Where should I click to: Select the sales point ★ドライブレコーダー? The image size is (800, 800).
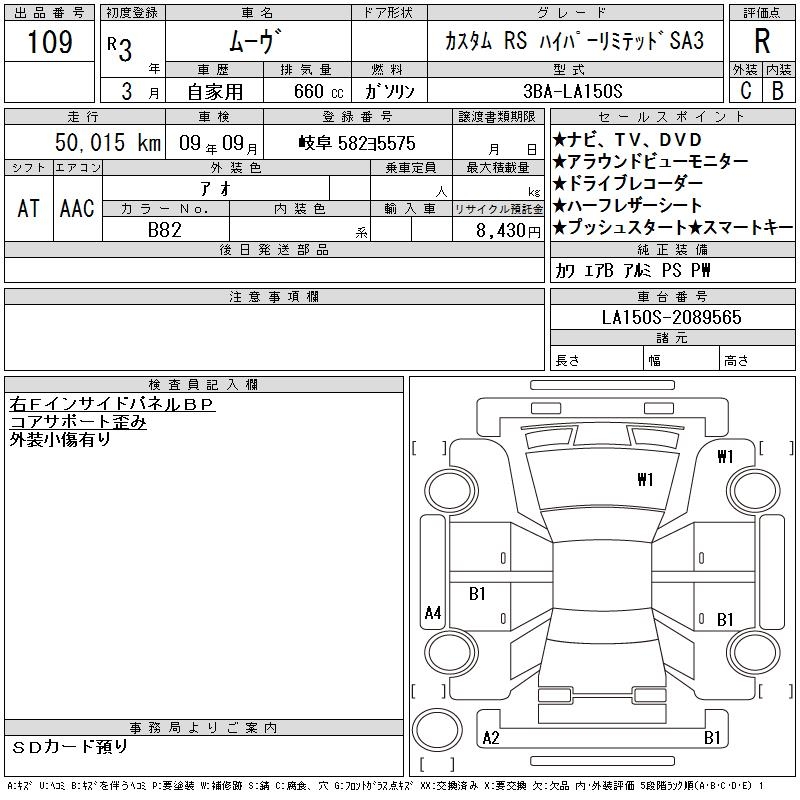point(628,184)
